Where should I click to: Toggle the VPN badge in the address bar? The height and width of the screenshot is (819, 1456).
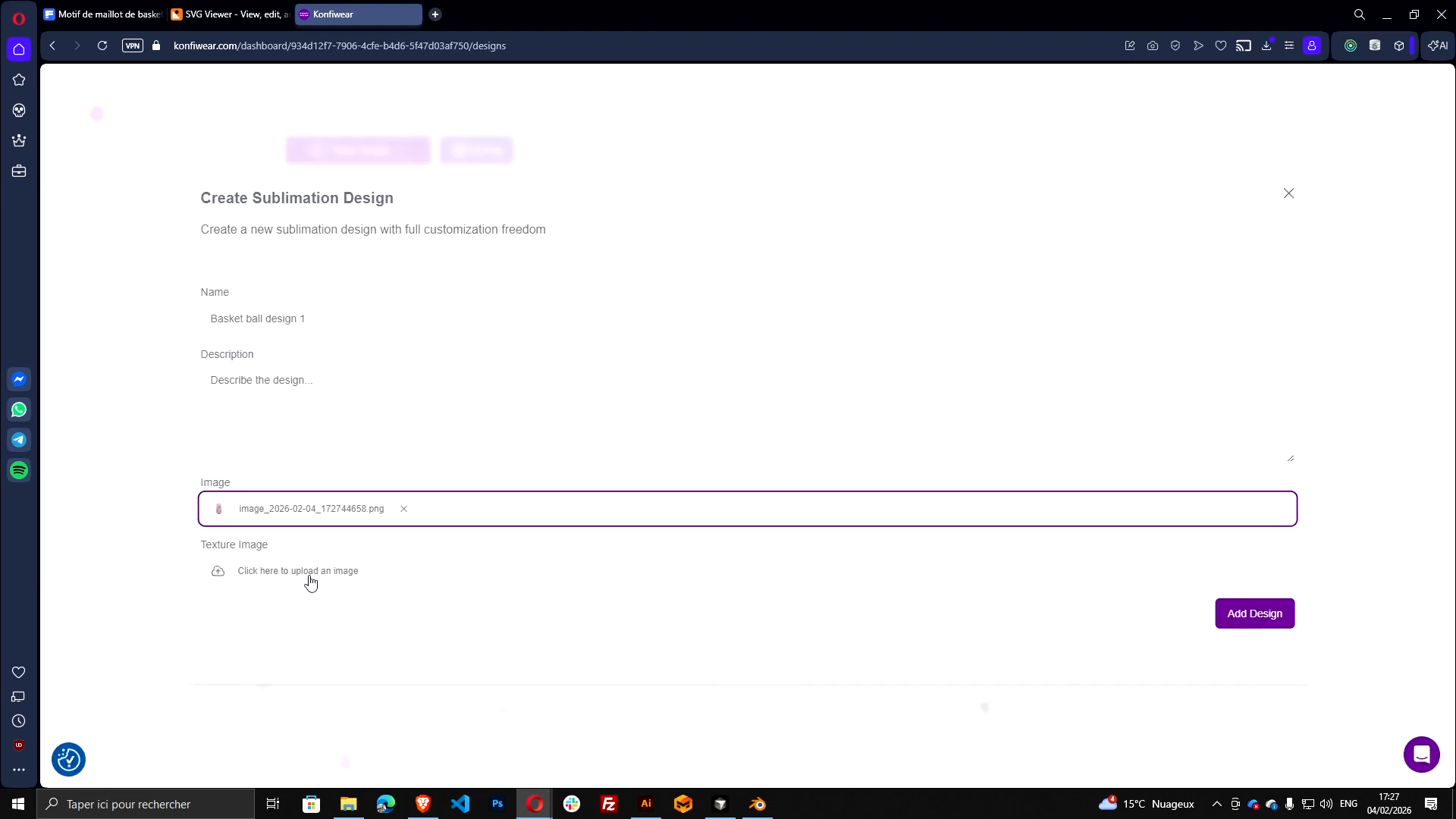(133, 45)
